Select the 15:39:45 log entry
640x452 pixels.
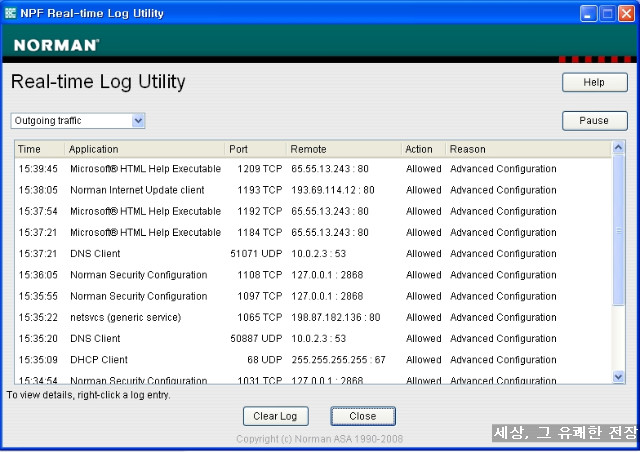point(313,169)
